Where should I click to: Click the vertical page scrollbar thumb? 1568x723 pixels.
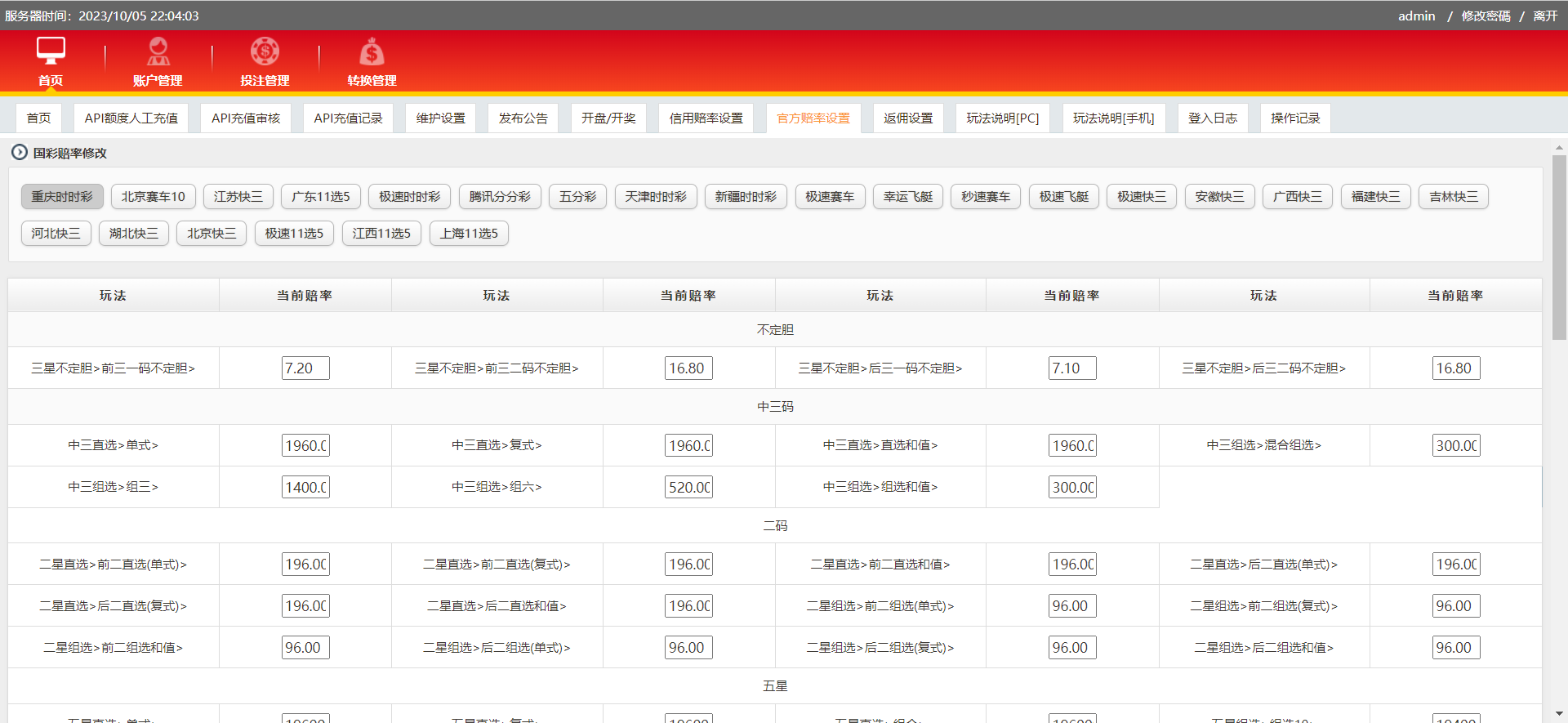point(1559,245)
